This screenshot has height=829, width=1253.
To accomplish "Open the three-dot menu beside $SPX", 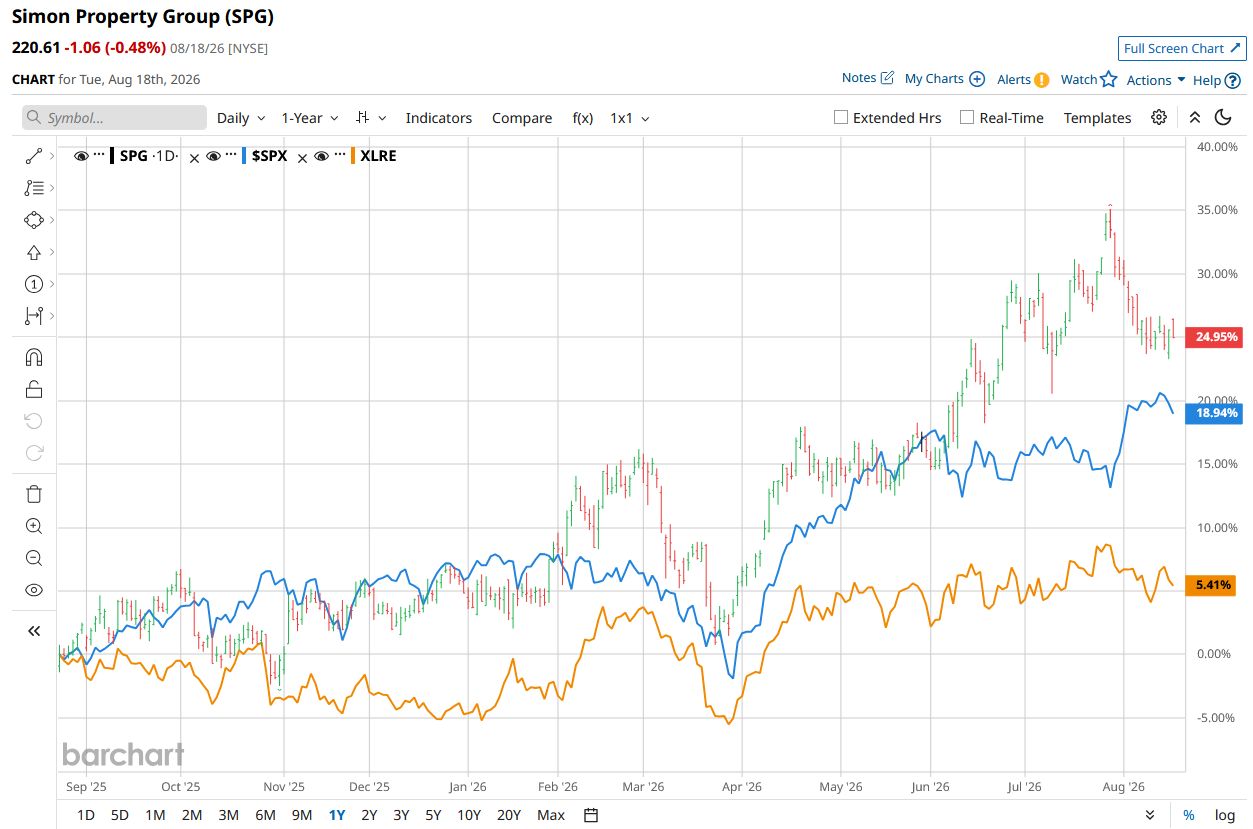I will [x=231, y=156].
